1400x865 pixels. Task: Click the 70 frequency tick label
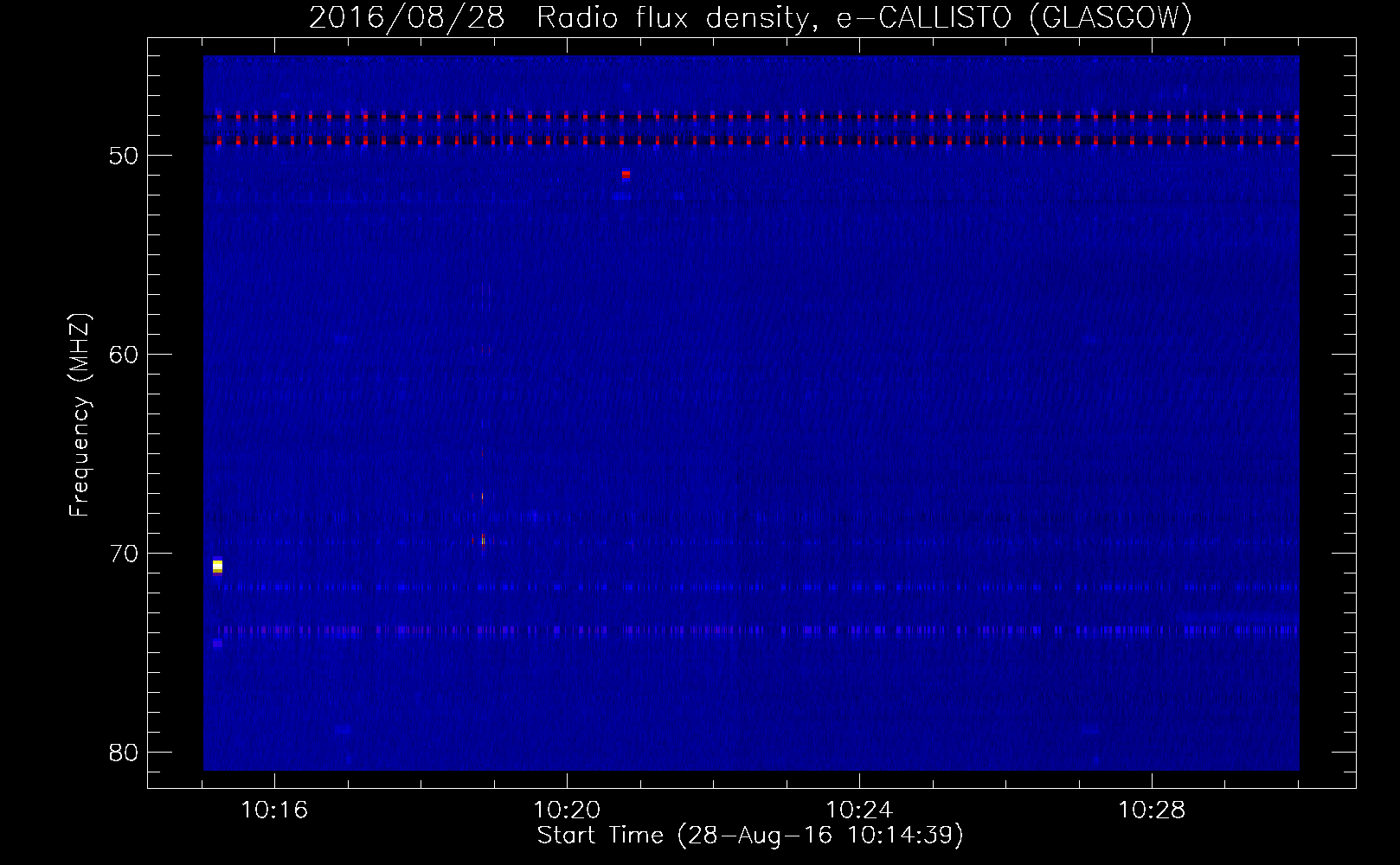(124, 554)
